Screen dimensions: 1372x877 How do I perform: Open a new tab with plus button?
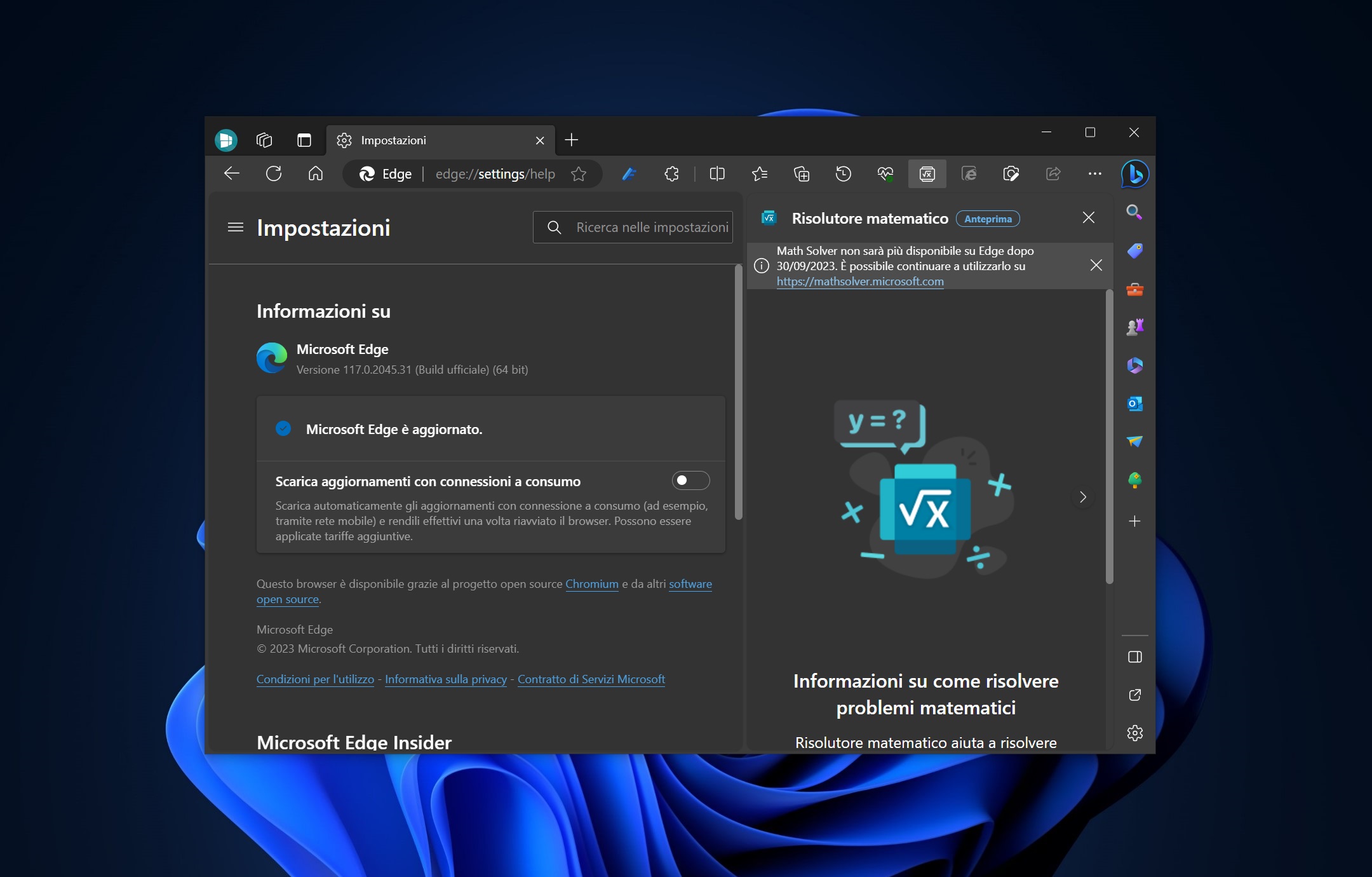(571, 140)
